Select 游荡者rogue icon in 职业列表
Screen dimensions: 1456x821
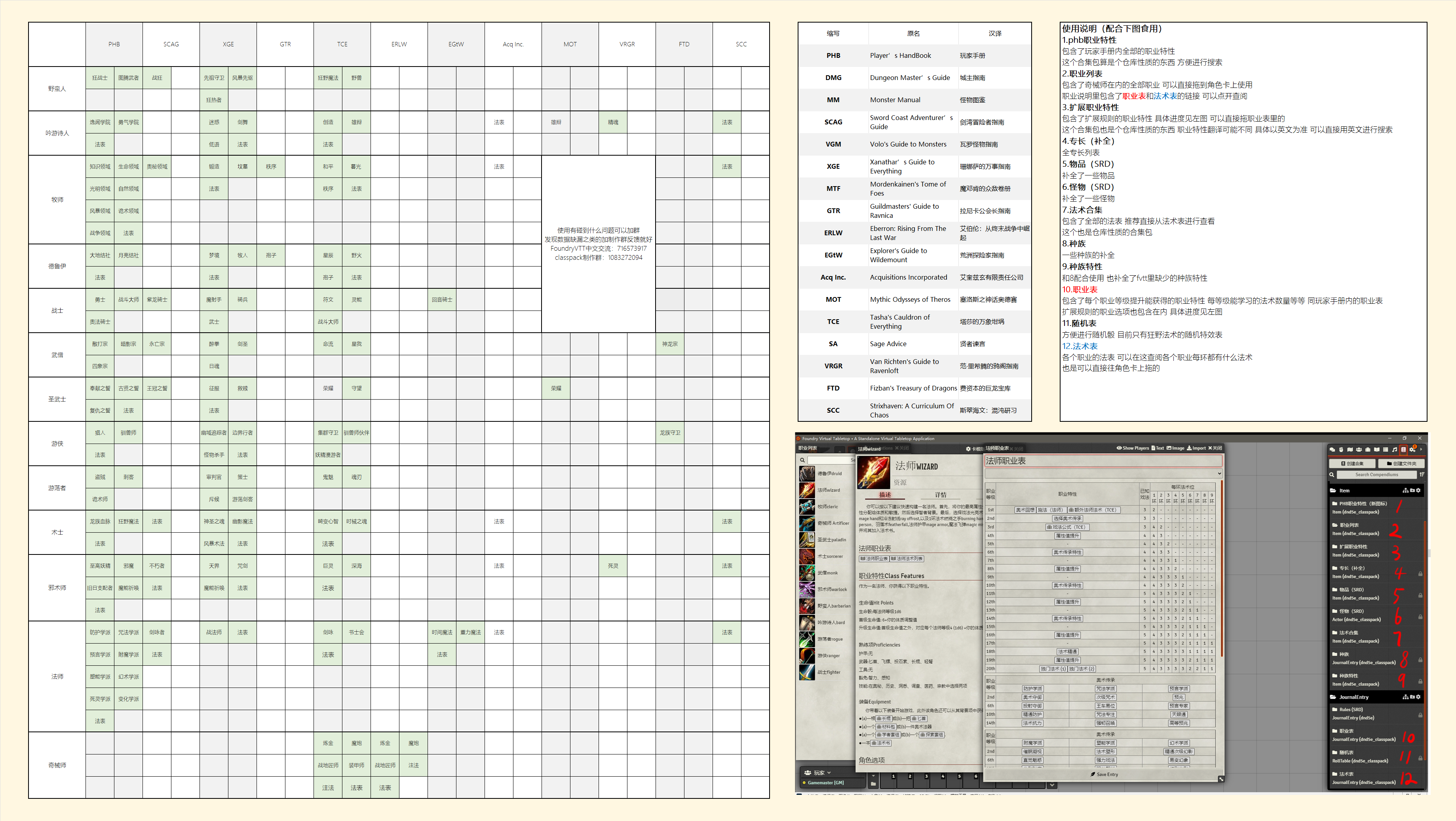(x=807, y=640)
